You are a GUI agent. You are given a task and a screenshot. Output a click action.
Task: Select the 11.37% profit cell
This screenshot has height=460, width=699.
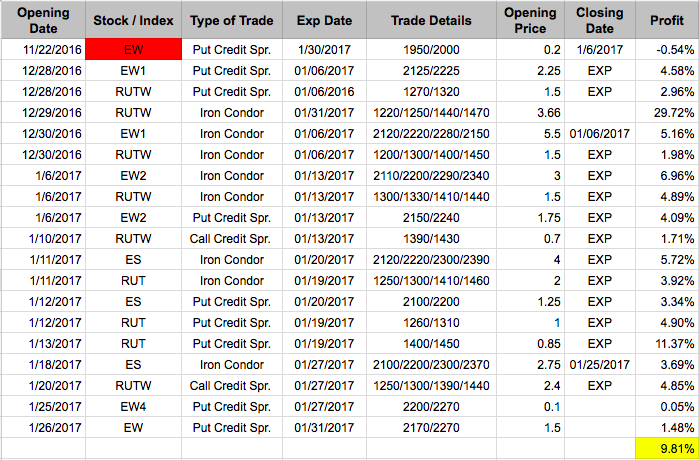667,343
